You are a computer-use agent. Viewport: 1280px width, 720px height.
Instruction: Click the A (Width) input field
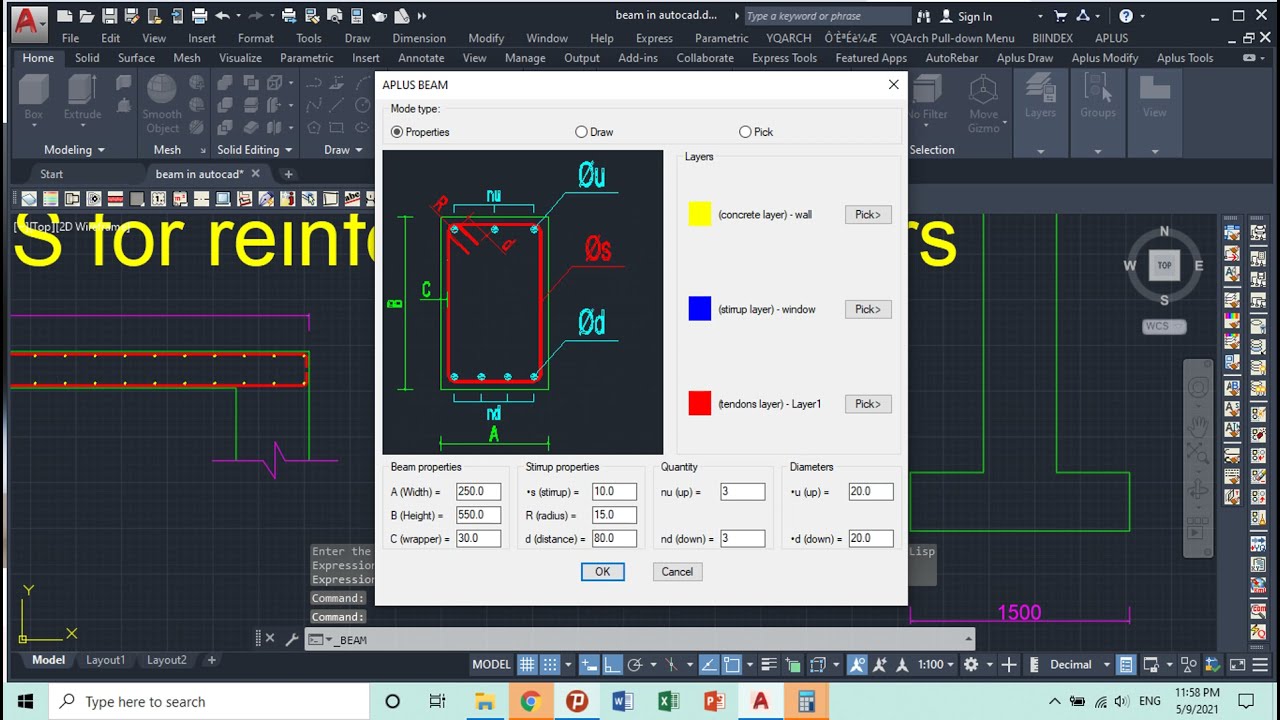point(478,492)
